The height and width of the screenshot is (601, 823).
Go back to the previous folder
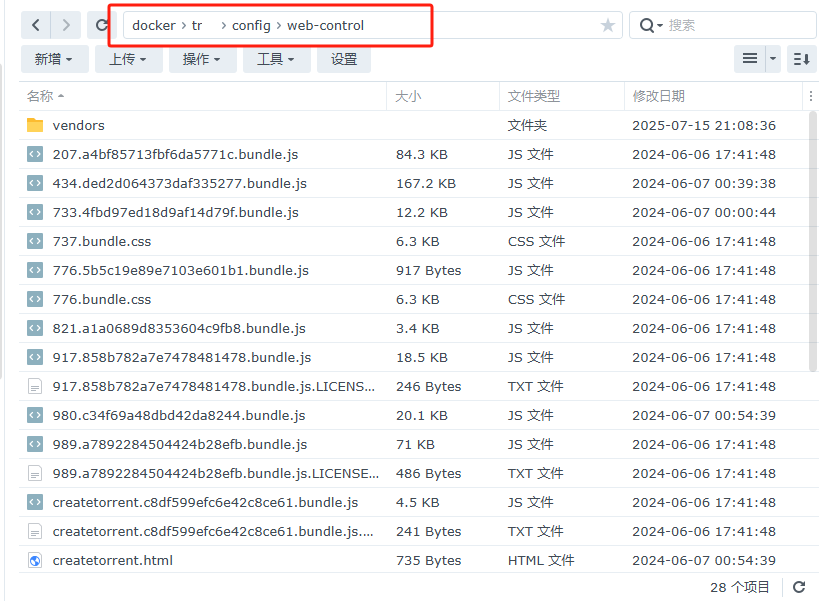pyautogui.click(x=36, y=25)
